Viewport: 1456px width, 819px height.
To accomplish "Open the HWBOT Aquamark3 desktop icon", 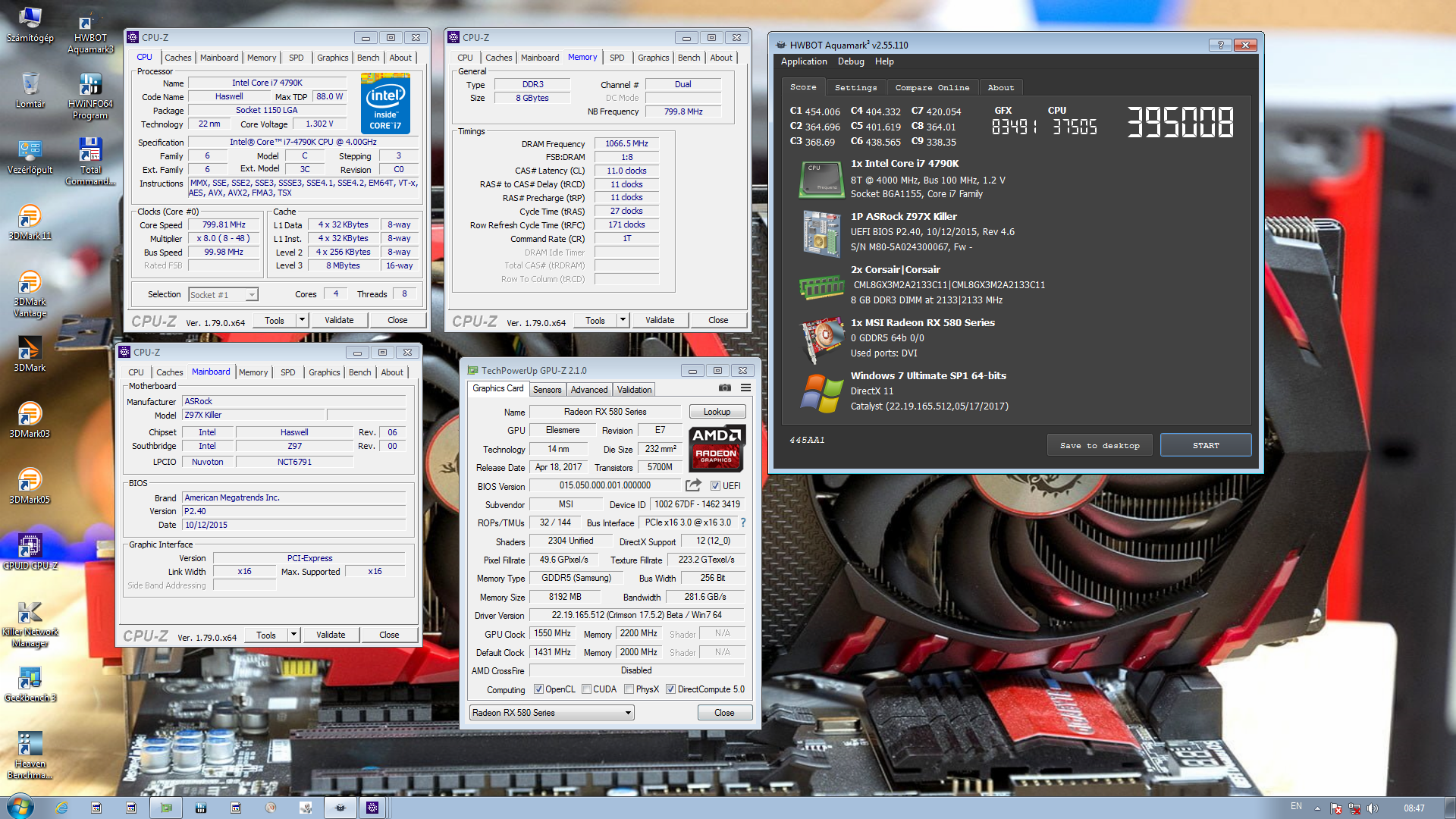I will (90, 30).
